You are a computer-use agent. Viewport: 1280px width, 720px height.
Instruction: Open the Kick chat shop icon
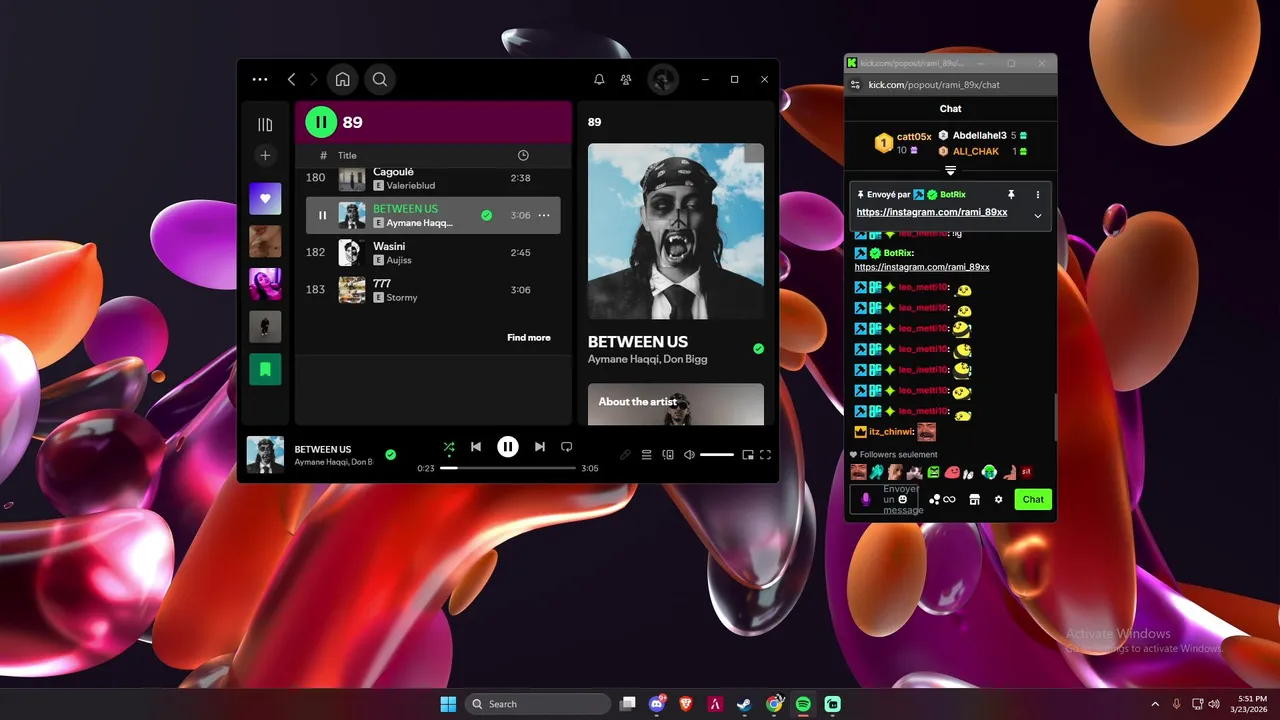tap(974, 499)
